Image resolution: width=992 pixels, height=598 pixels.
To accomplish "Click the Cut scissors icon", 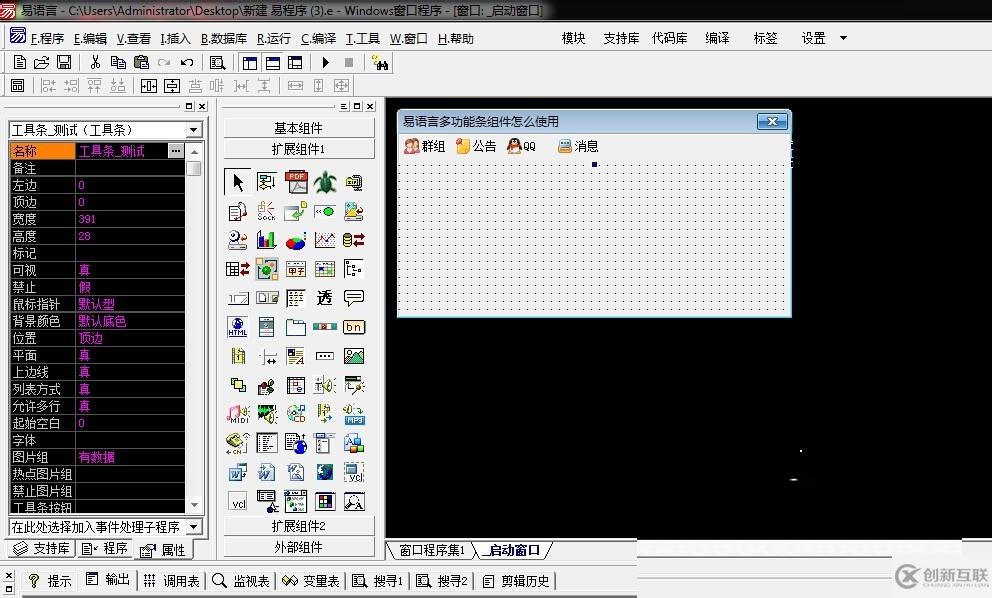I will [95, 62].
